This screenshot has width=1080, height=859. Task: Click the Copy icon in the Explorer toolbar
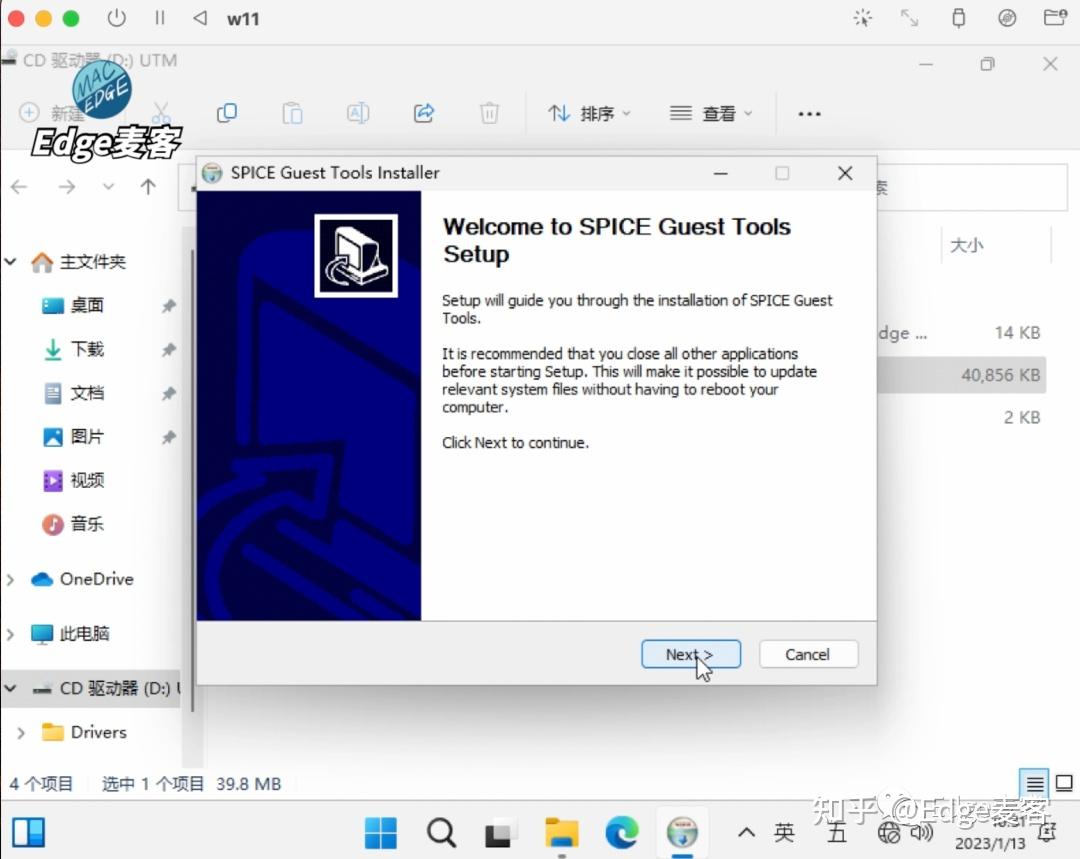coord(227,113)
